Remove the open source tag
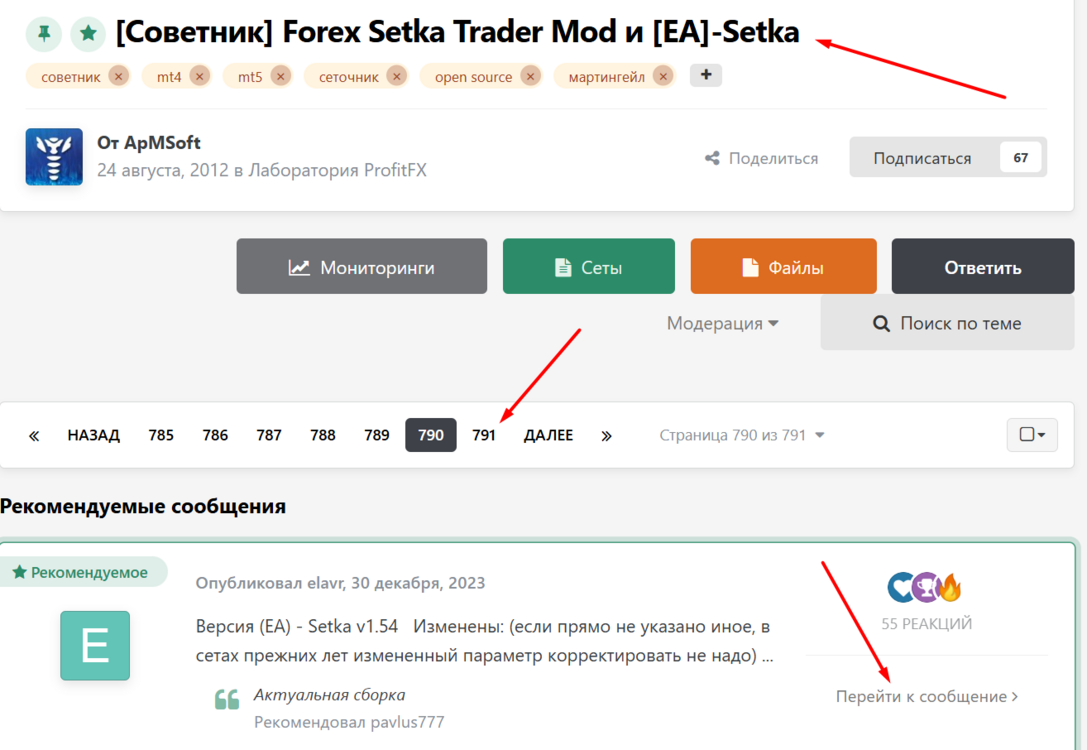The height and width of the screenshot is (750, 1087). pyautogui.click(x=530, y=76)
